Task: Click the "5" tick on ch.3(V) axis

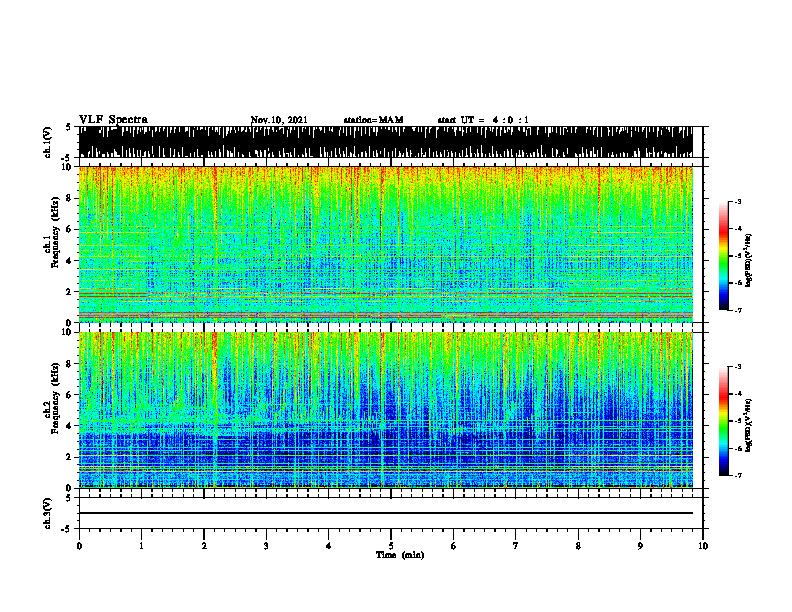Action: pyautogui.click(x=68, y=498)
